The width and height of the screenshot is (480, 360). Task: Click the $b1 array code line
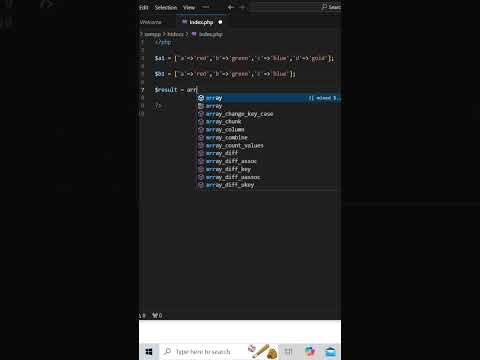click(x=225, y=74)
